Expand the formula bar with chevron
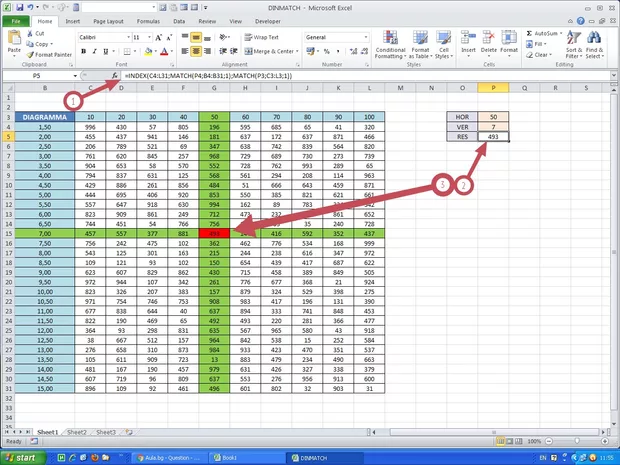This screenshot has width=620, height=465. (x=614, y=76)
